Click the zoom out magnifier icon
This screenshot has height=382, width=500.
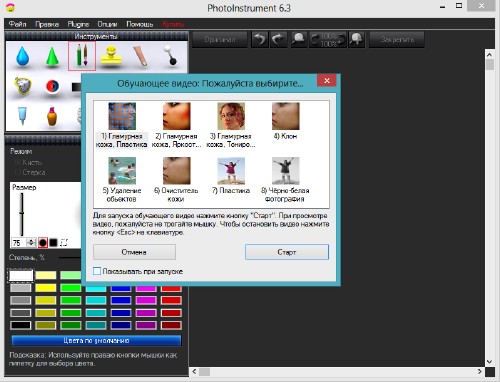(x=298, y=40)
